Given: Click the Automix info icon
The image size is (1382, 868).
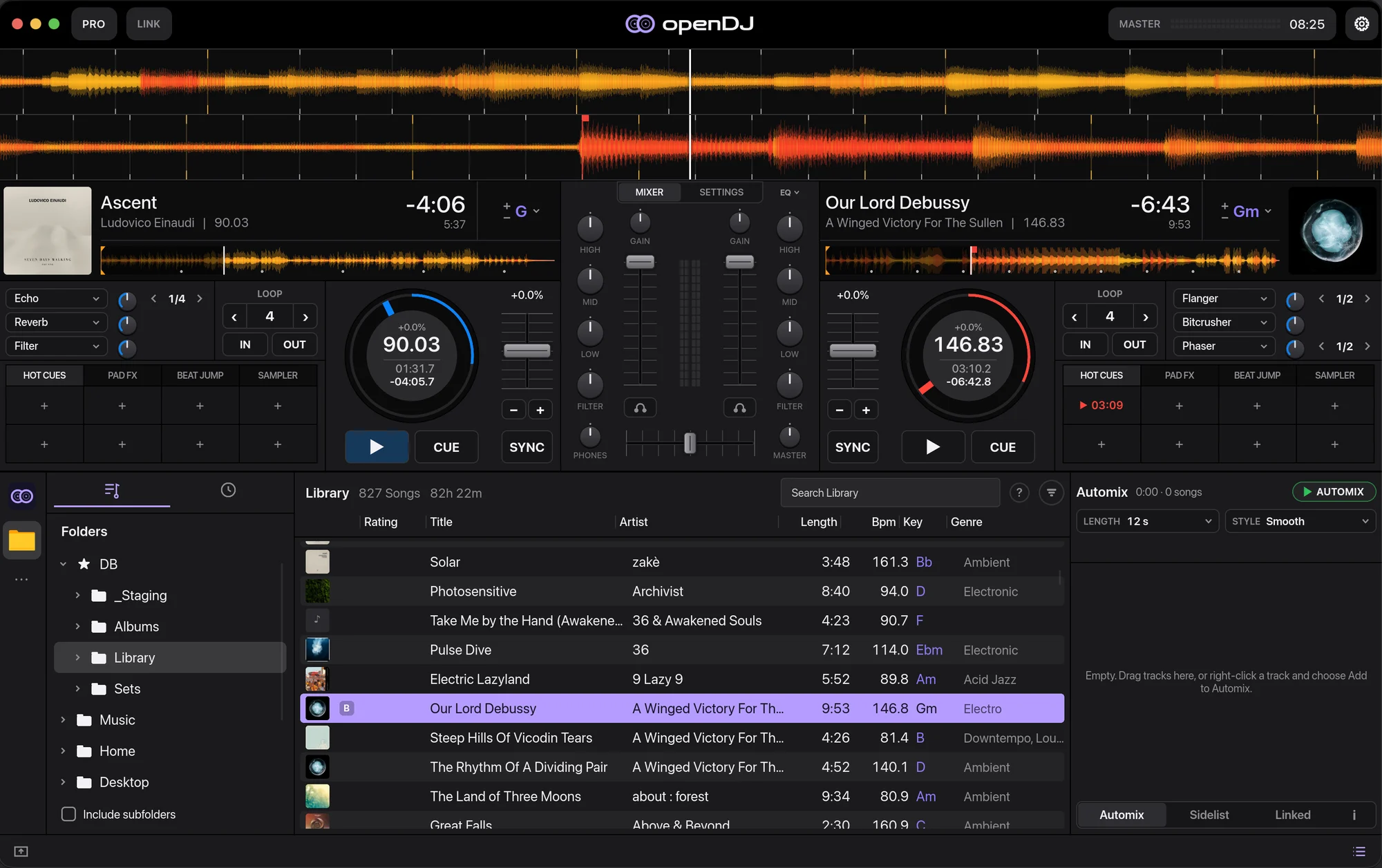Looking at the screenshot, I should pyautogui.click(x=1354, y=815).
